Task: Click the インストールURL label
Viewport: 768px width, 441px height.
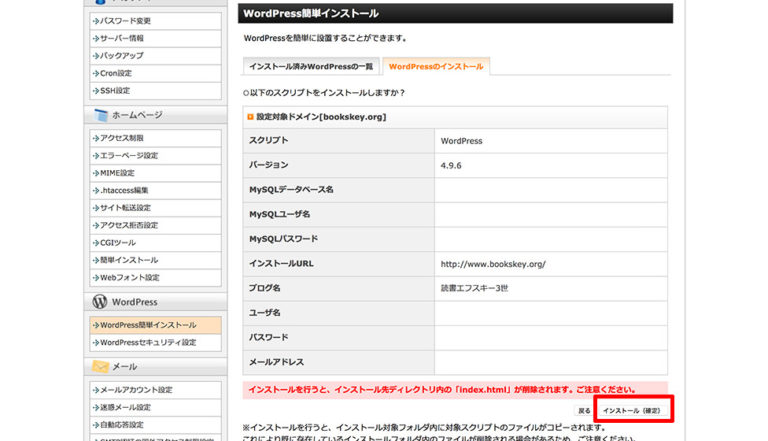Action: click(x=281, y=264)
